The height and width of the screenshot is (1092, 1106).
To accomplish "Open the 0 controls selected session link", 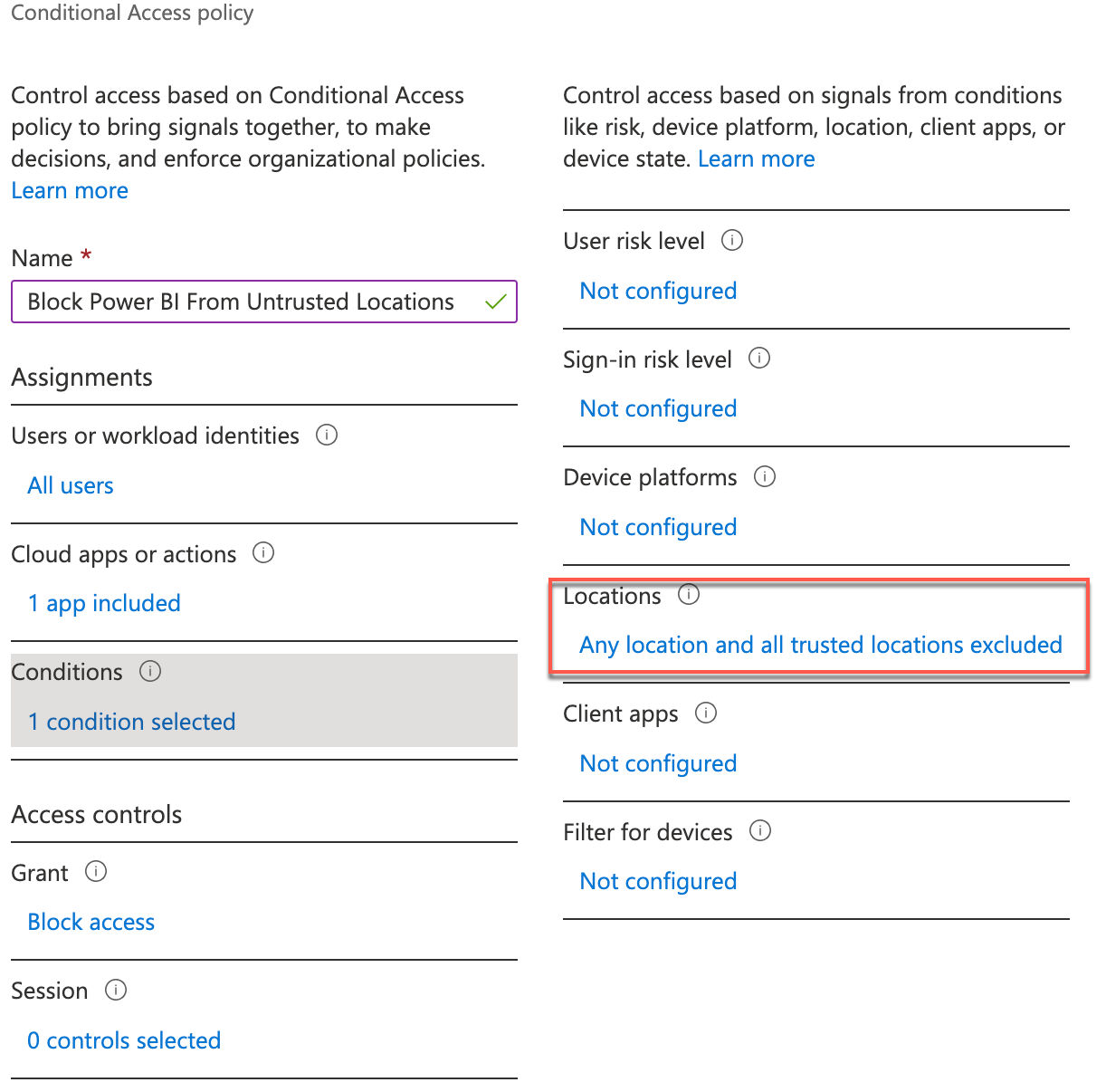I will pyautogui.click(x=124, y=1040).
